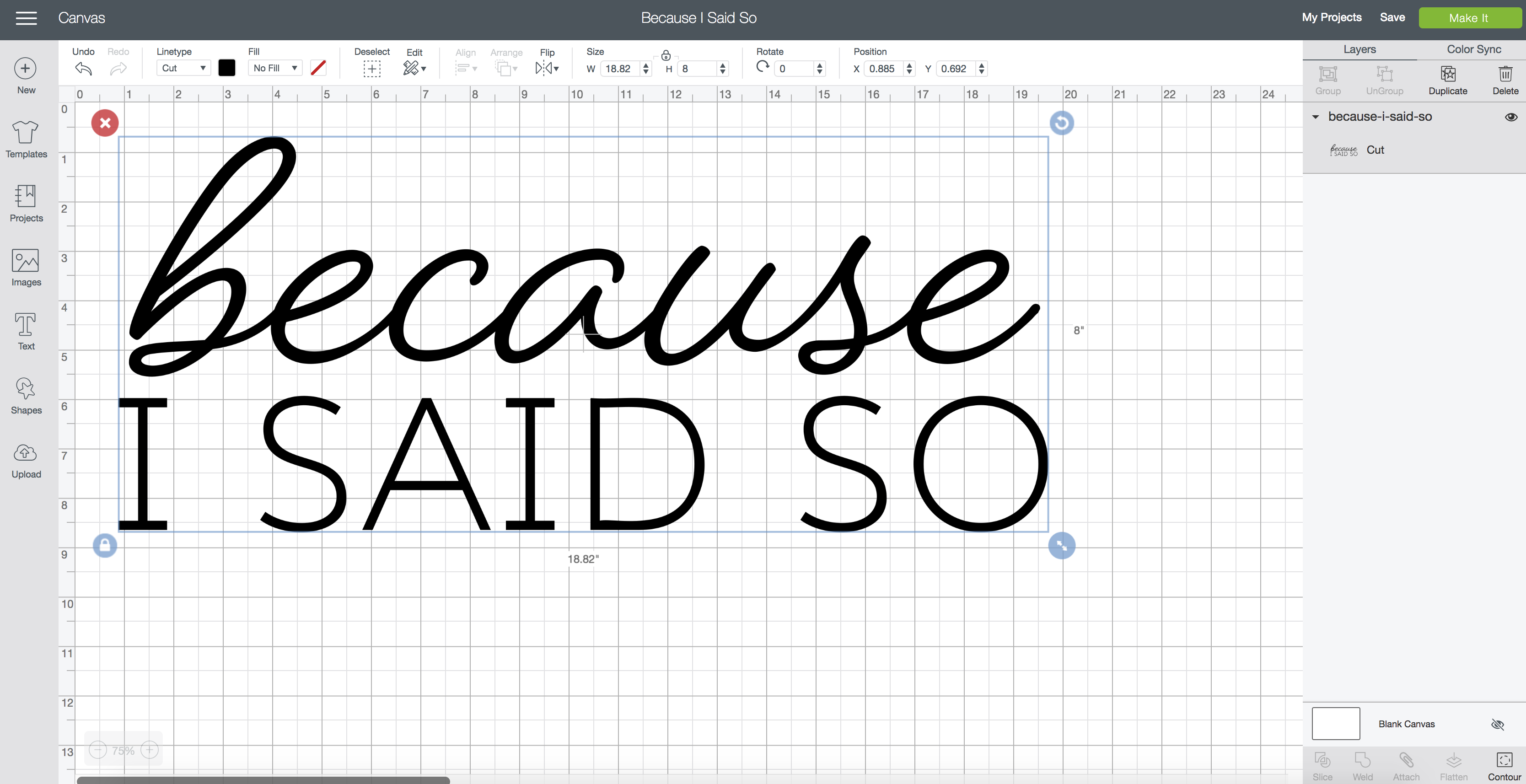Click the rotate handle on selection
This screenshot has width=1526, height=784.
click(1062, 123)
